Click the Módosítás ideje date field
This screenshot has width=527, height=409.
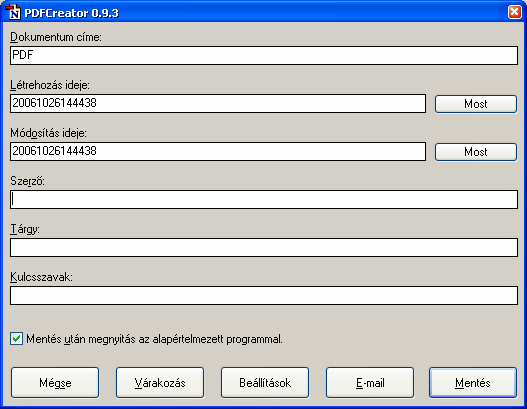218,152
